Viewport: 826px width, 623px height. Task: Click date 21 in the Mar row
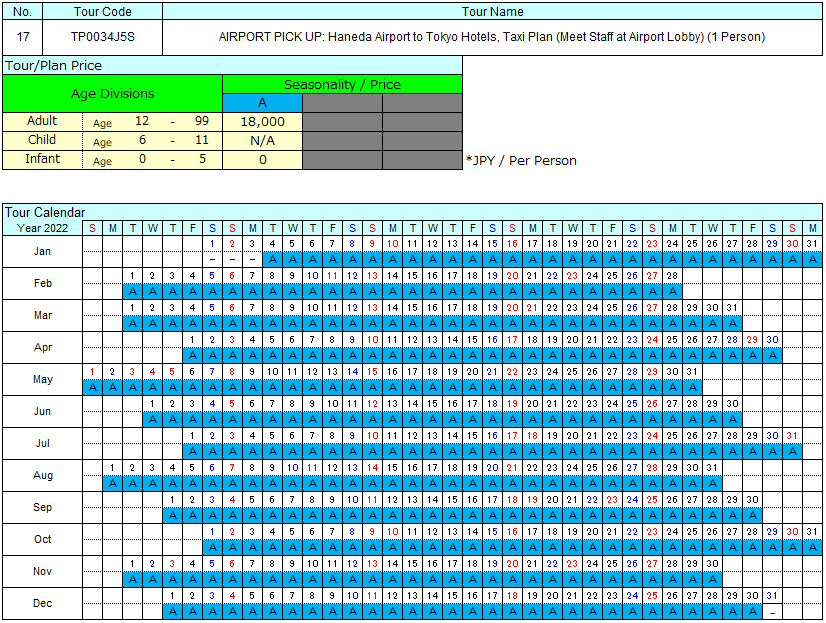pyautogui.click(x=532, y=308)
